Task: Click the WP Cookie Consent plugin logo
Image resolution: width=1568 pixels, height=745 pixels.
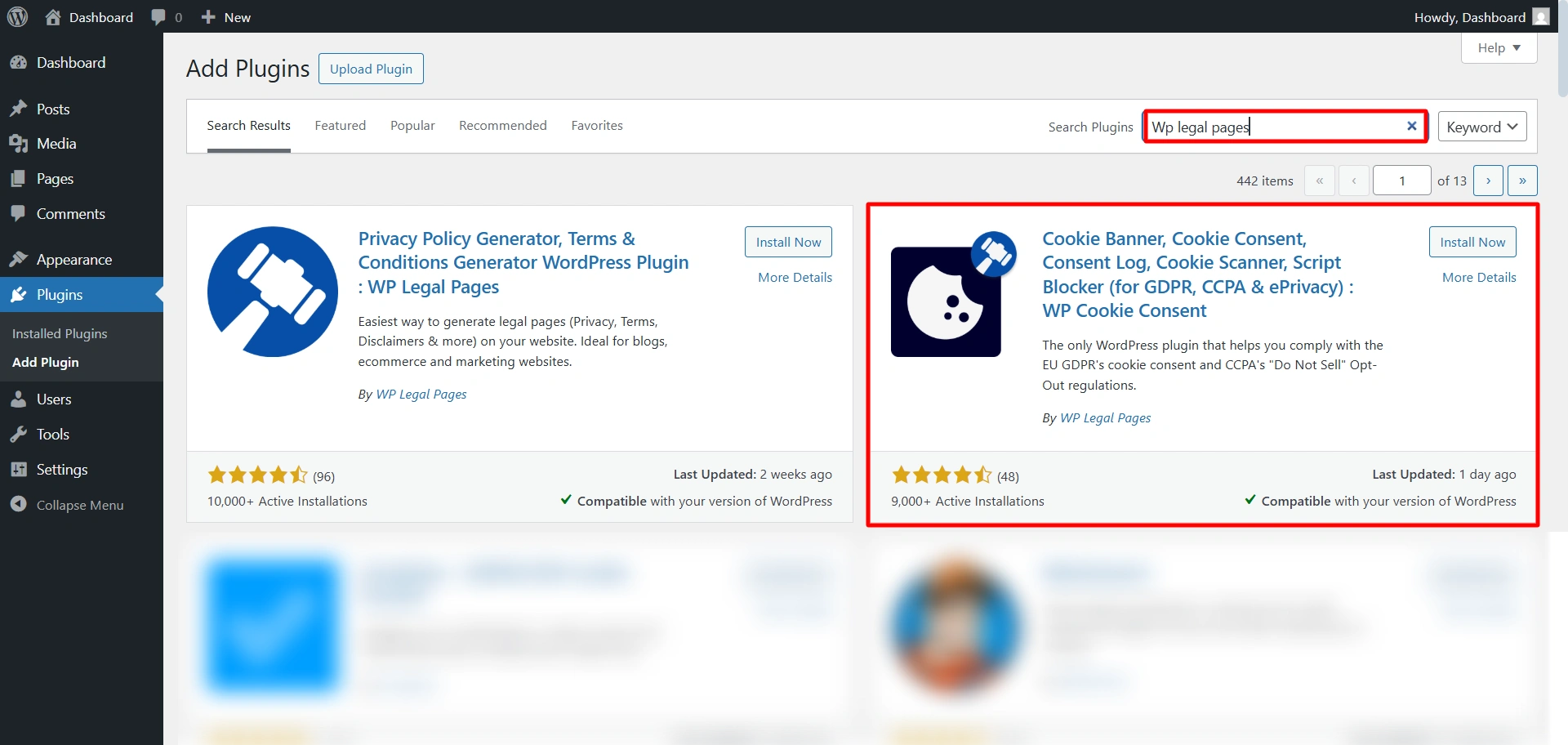Action: [x=954, y=293]
